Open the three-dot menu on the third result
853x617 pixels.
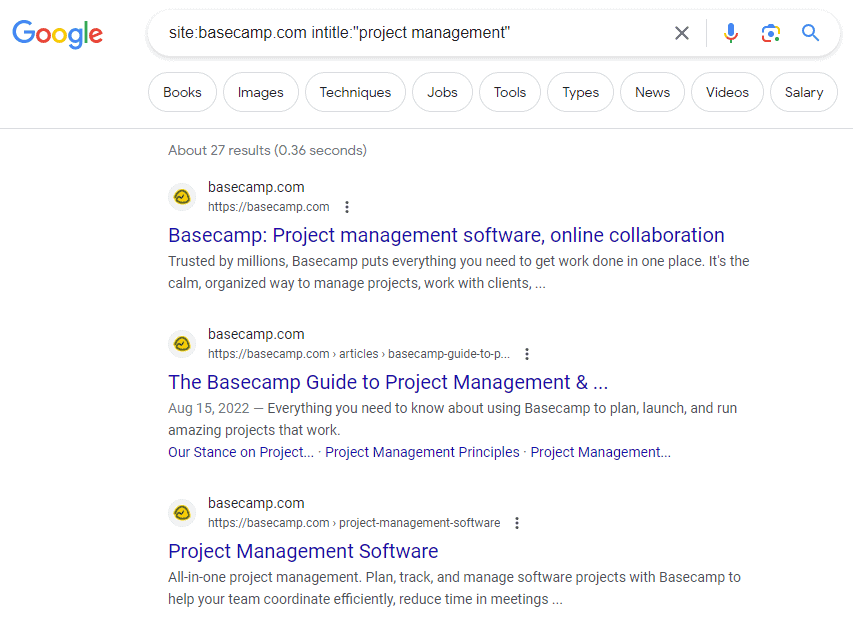tap(517, 522)
